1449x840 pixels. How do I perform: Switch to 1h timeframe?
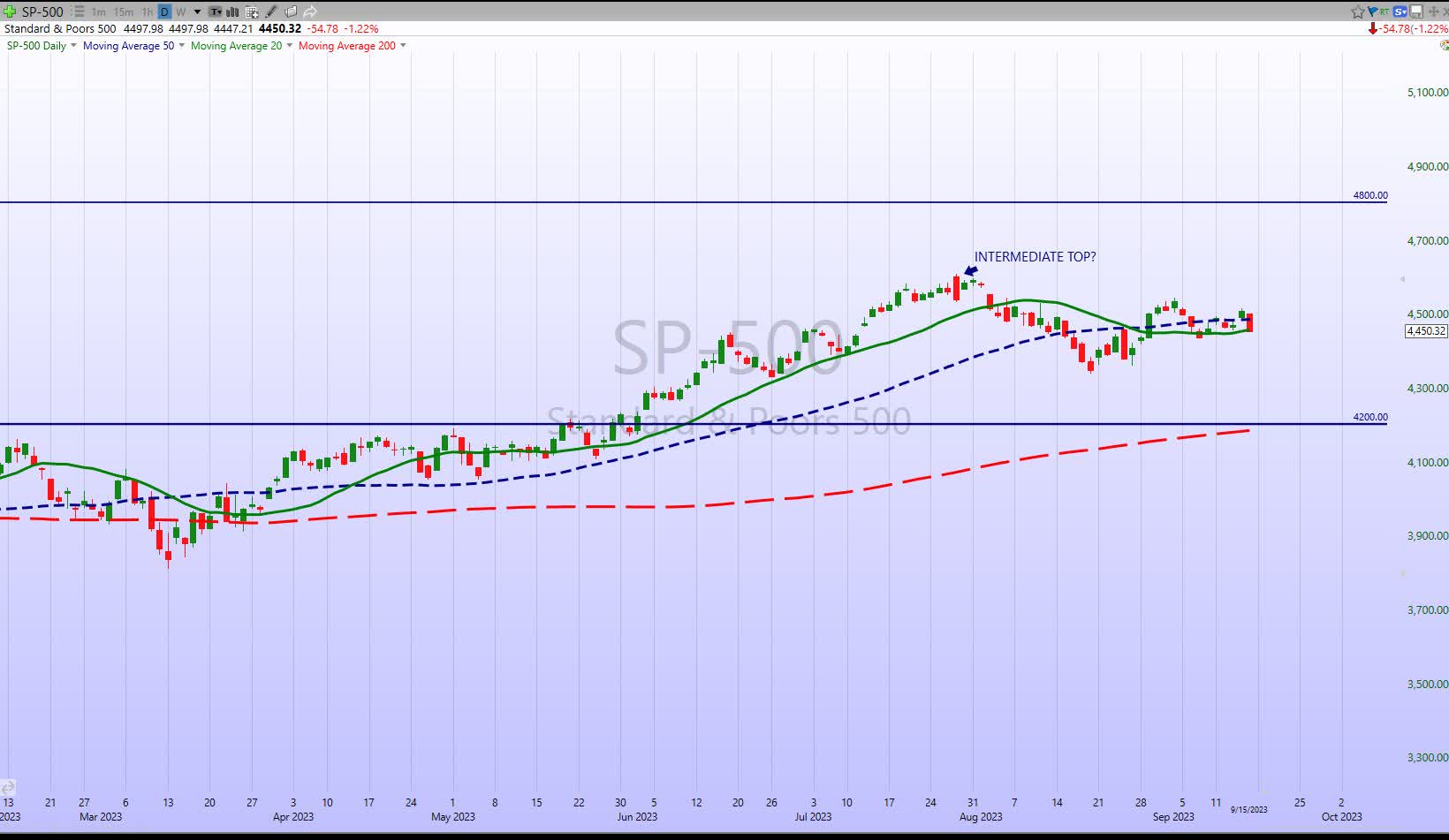click(148, 12)
